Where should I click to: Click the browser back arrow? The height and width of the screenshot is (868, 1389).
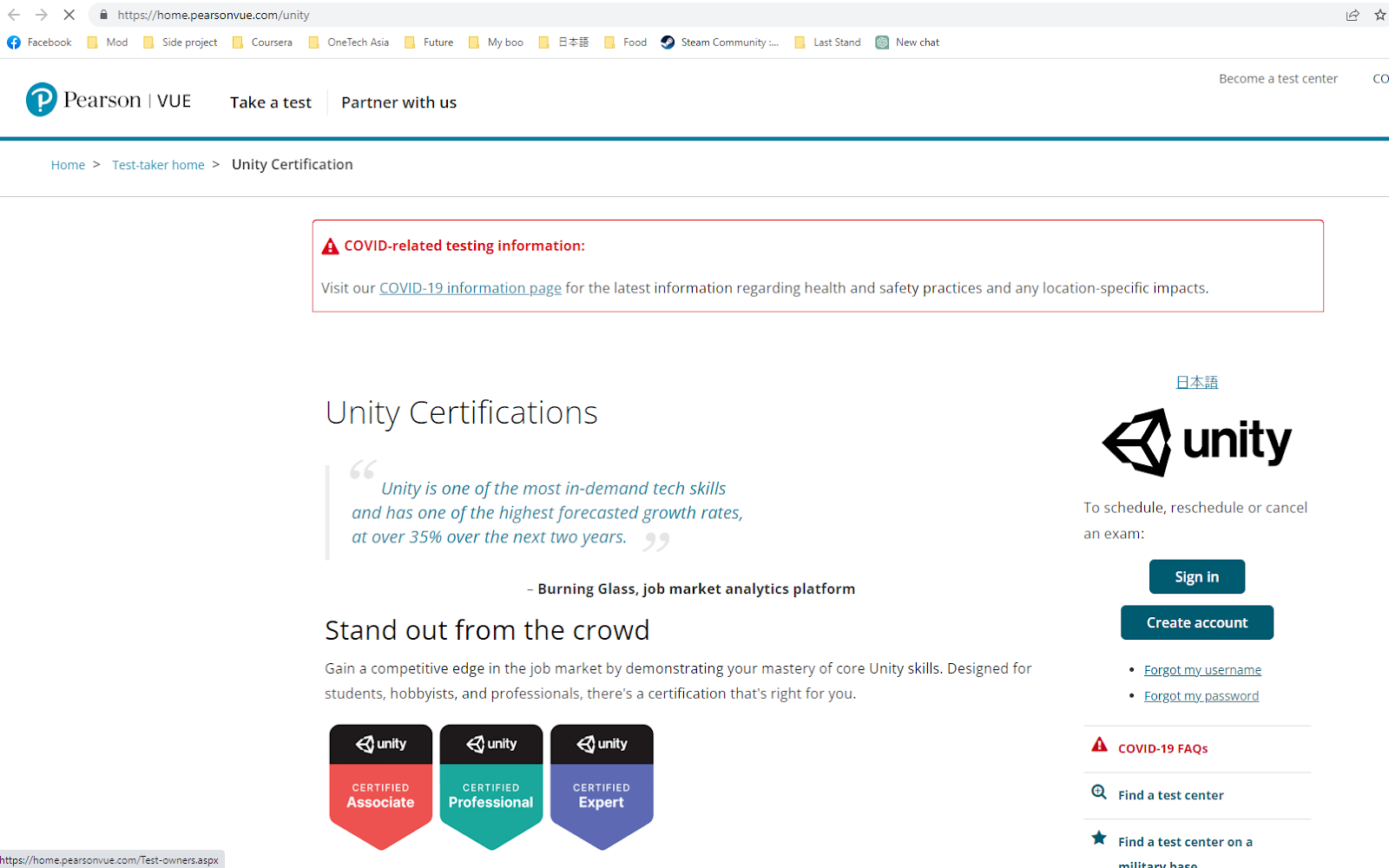tap(14, 15)
